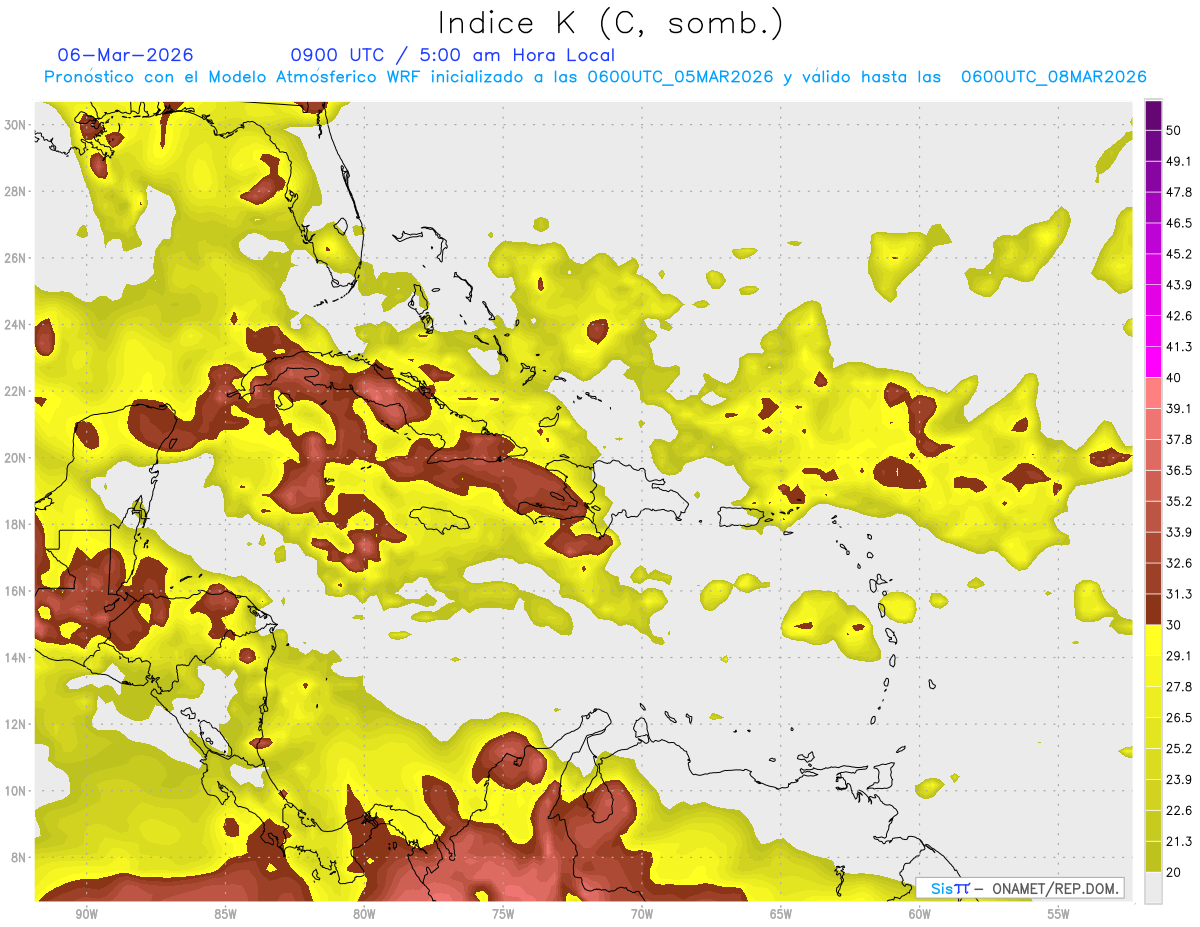Click the dark purple swatch below the 50 mark
This screenshot has width=1200, height=927.
[1153, 145]
